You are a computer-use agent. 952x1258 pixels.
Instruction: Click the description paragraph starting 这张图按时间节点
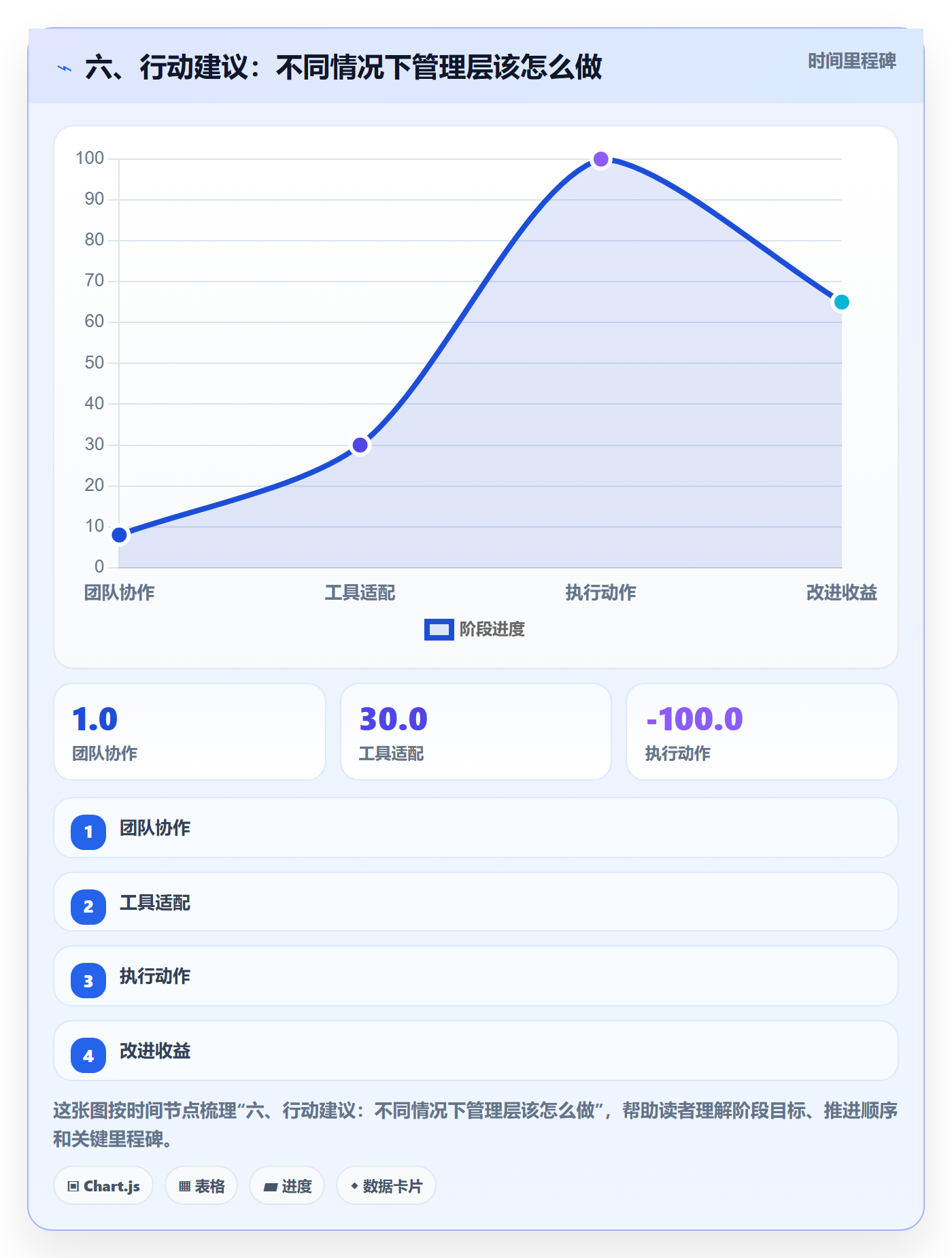pyautogui.click(x=475, y=1125)
